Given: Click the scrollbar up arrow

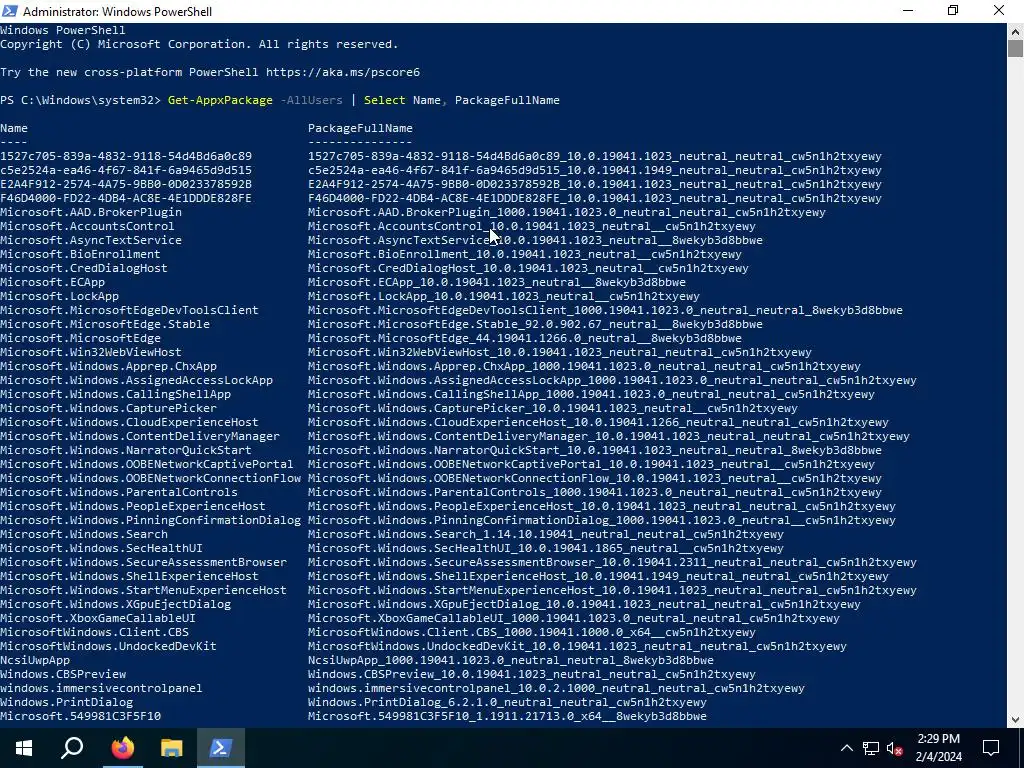Looking at the screenshot, I should pyautogui.click(x=1015, y=31).
